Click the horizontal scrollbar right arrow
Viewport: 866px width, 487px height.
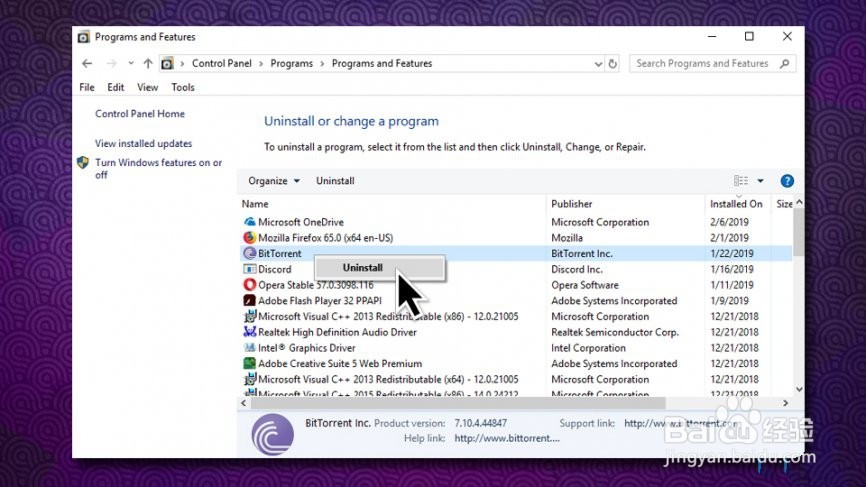[785, 404]
